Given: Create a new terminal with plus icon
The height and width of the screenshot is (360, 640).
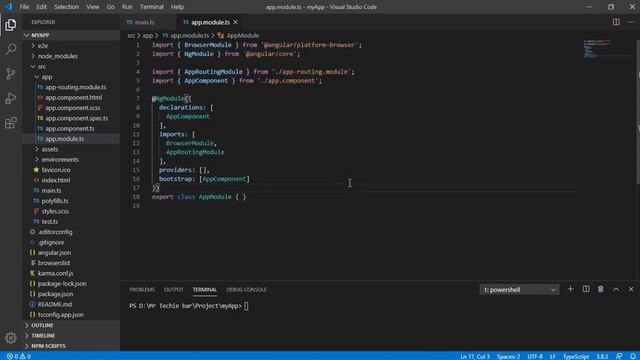Looking at the screenshot, I should [x=570, y=289].
